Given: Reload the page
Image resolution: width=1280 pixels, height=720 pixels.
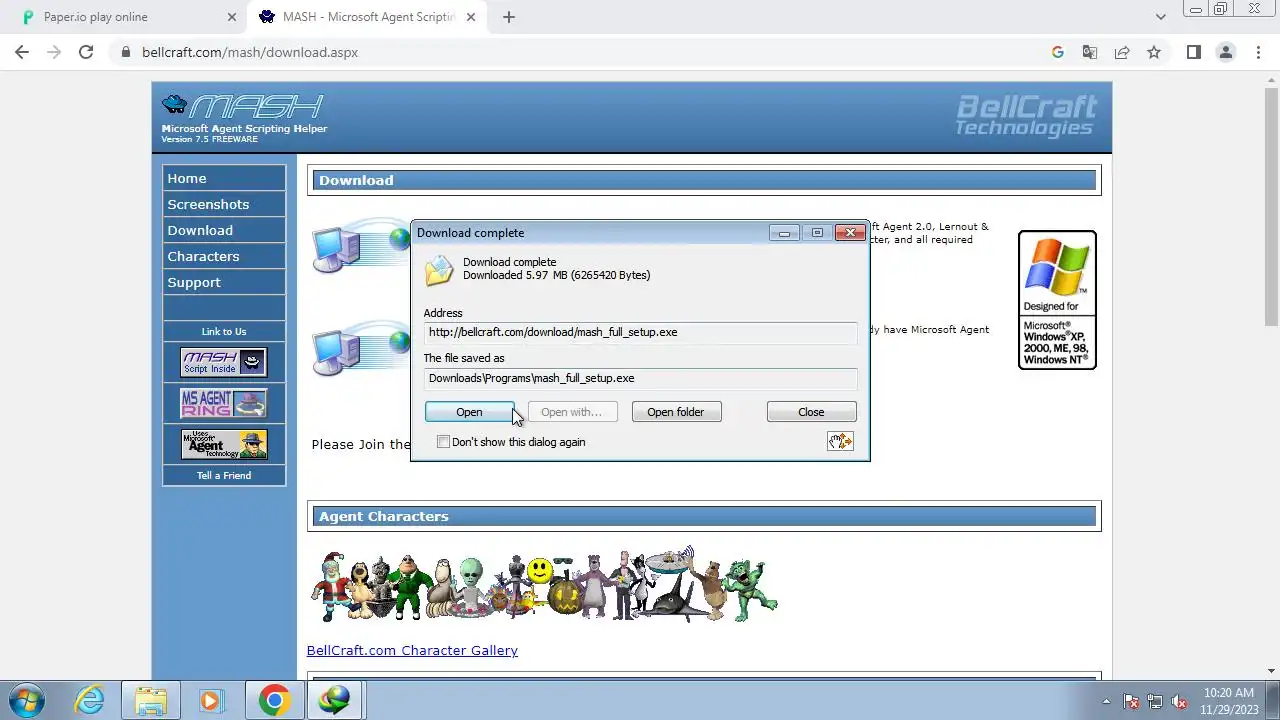Looking at the screenshot, I should (x=86, y=52).
